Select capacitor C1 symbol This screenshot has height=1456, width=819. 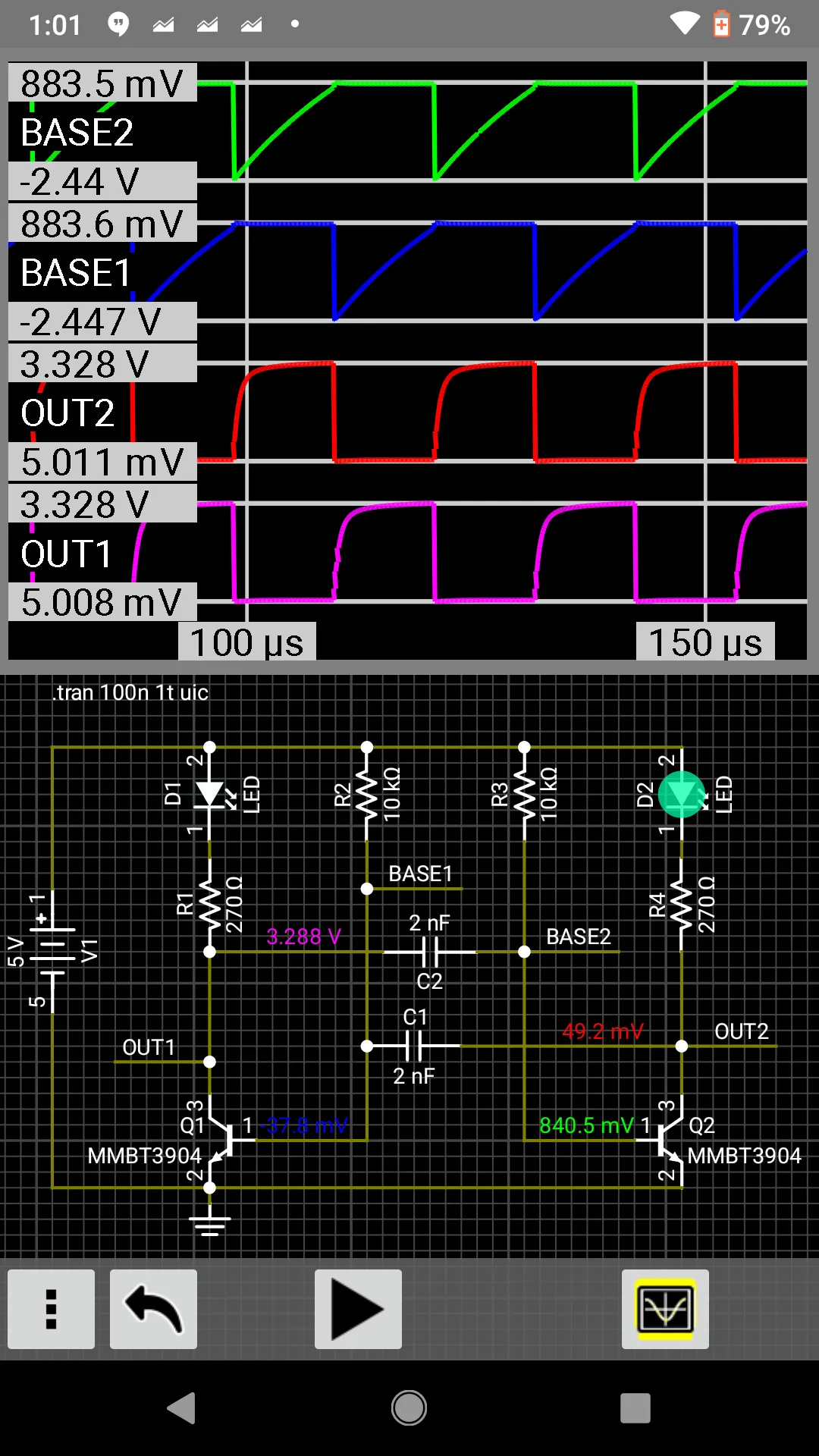point(414,1046)
